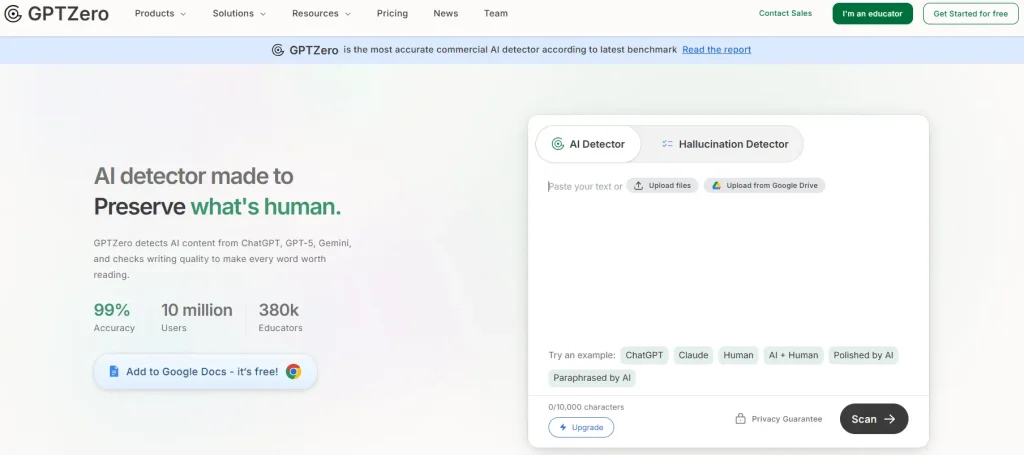Open the Read the report link
This screenshot has height=455, width=1024.
(716, 50)
